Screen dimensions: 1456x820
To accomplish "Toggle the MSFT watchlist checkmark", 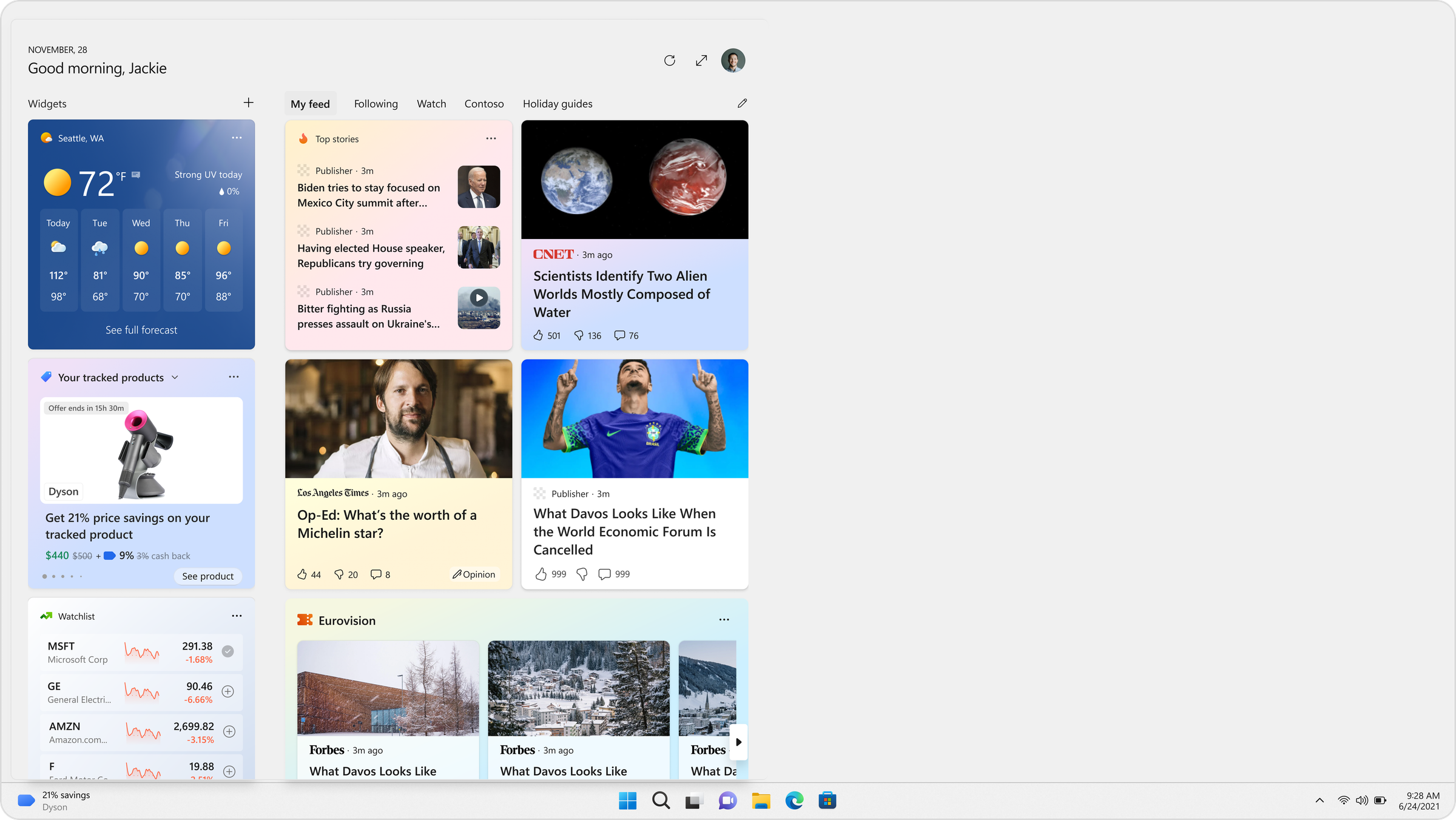I will point(227,651).
